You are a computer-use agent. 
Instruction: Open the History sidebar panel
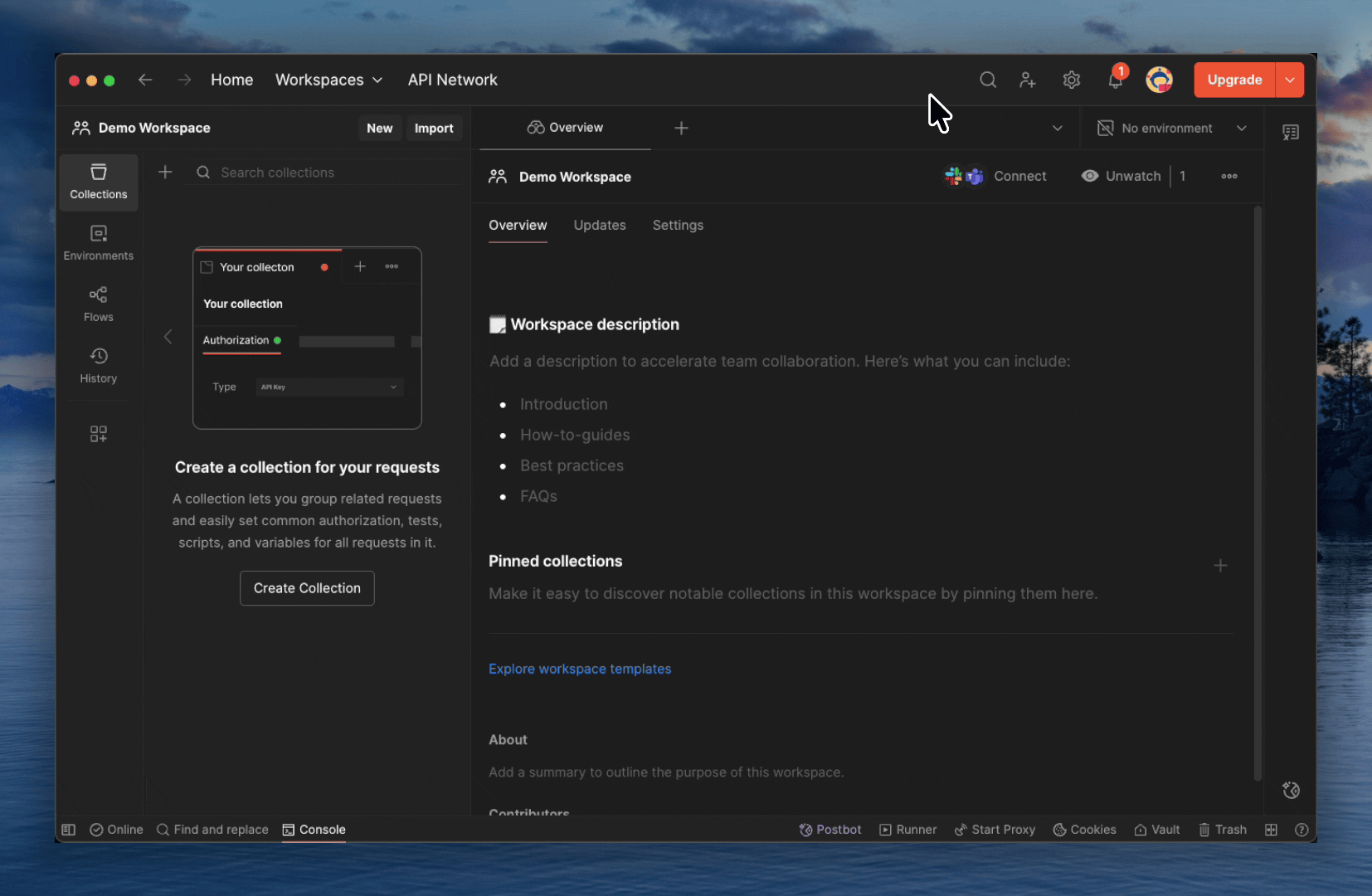pyautogui.click(x=98, y=366)
